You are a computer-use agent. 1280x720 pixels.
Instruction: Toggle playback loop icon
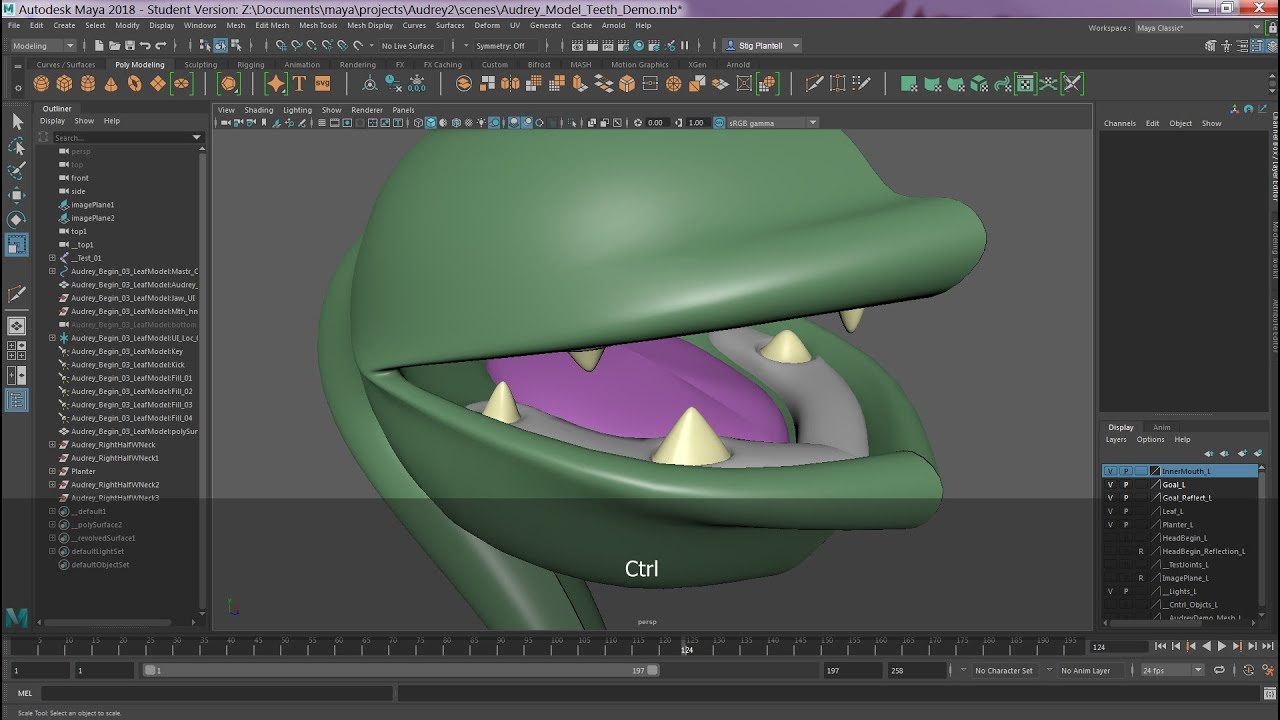point(1221,671)
